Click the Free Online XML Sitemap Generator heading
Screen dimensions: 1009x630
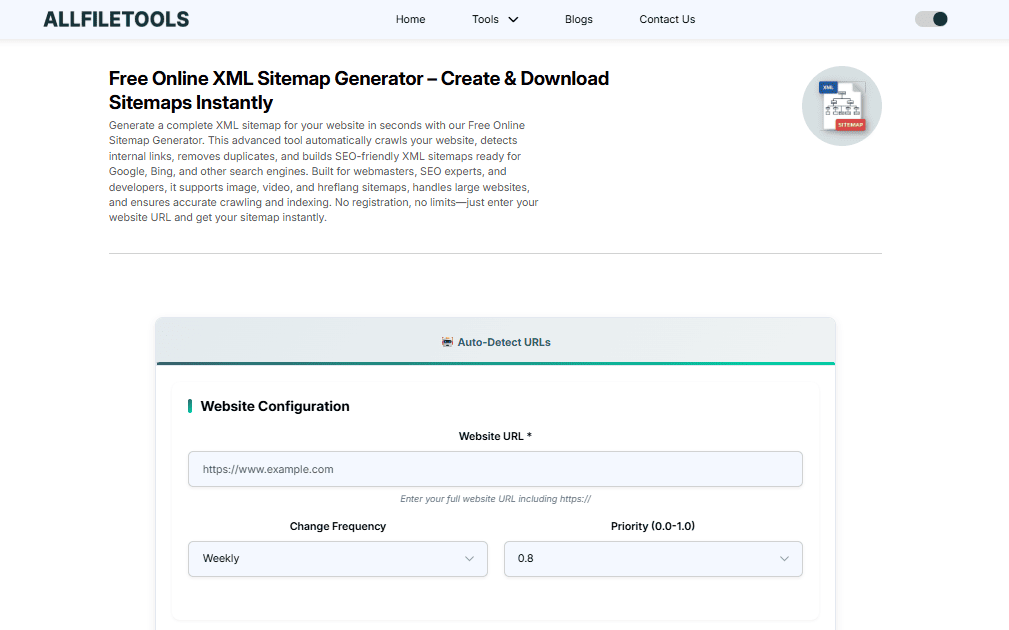click(358, 90)
